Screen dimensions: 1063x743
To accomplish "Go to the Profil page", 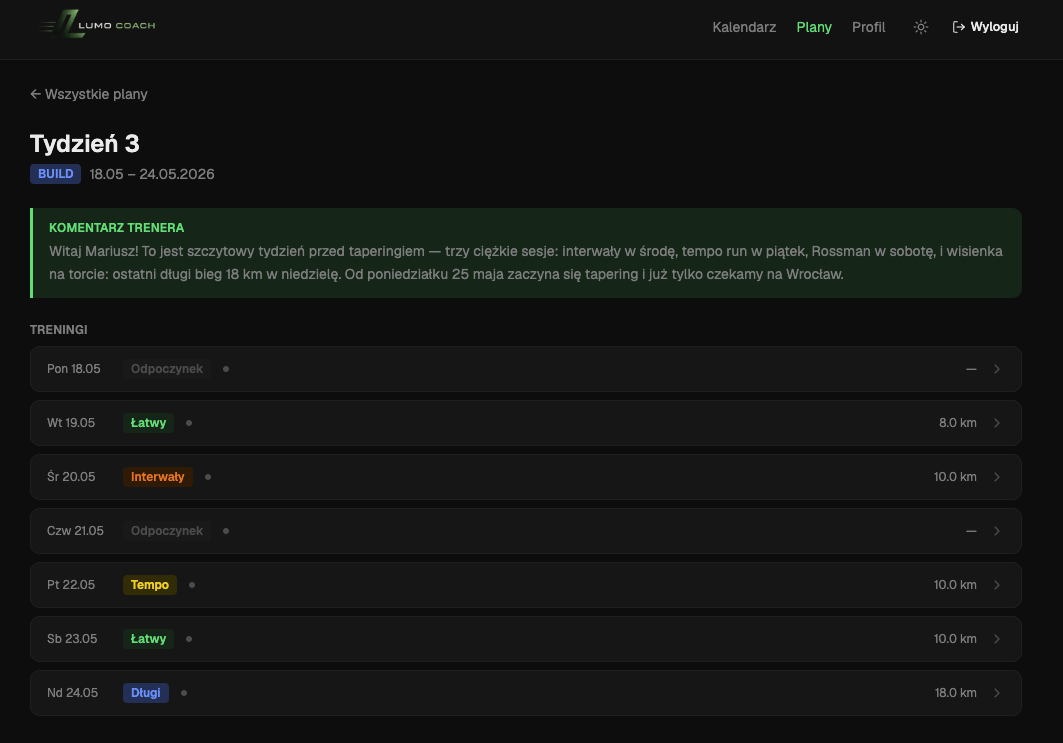I will (868, 27).
